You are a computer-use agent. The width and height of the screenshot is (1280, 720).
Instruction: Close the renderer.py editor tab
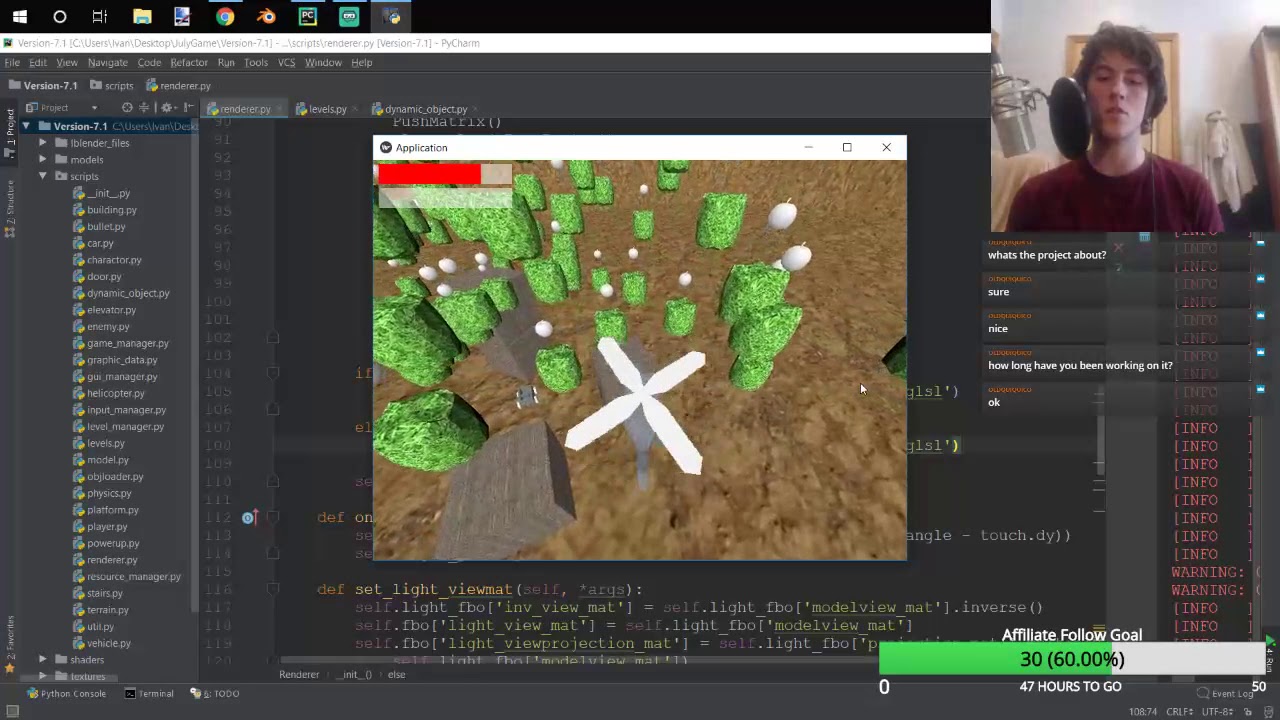coord(280,109)
